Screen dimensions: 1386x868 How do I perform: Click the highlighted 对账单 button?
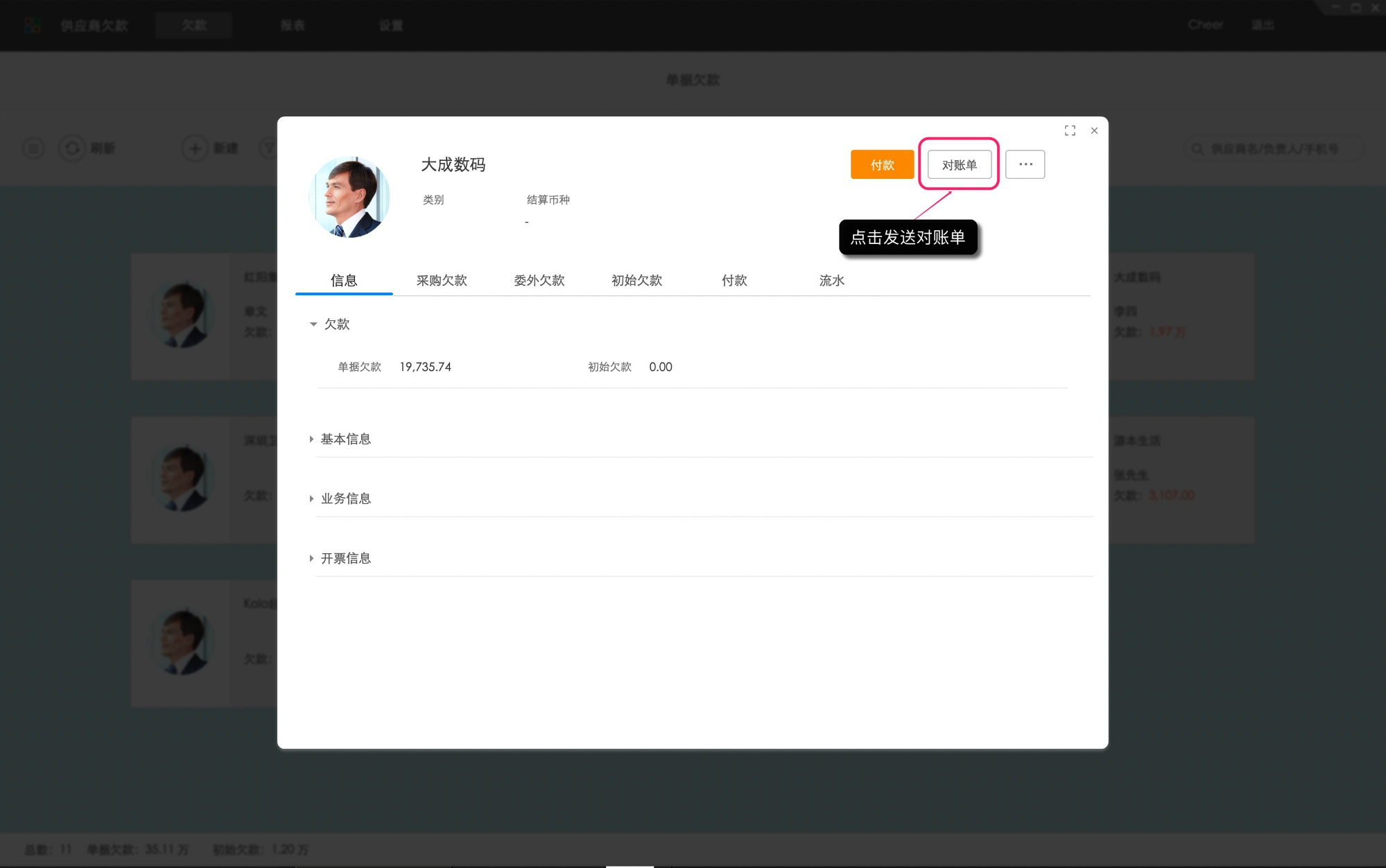click(959, 164)
